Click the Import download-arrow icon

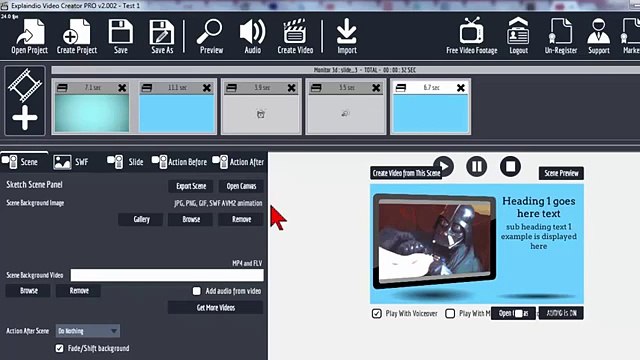click(x=347, y=37)
